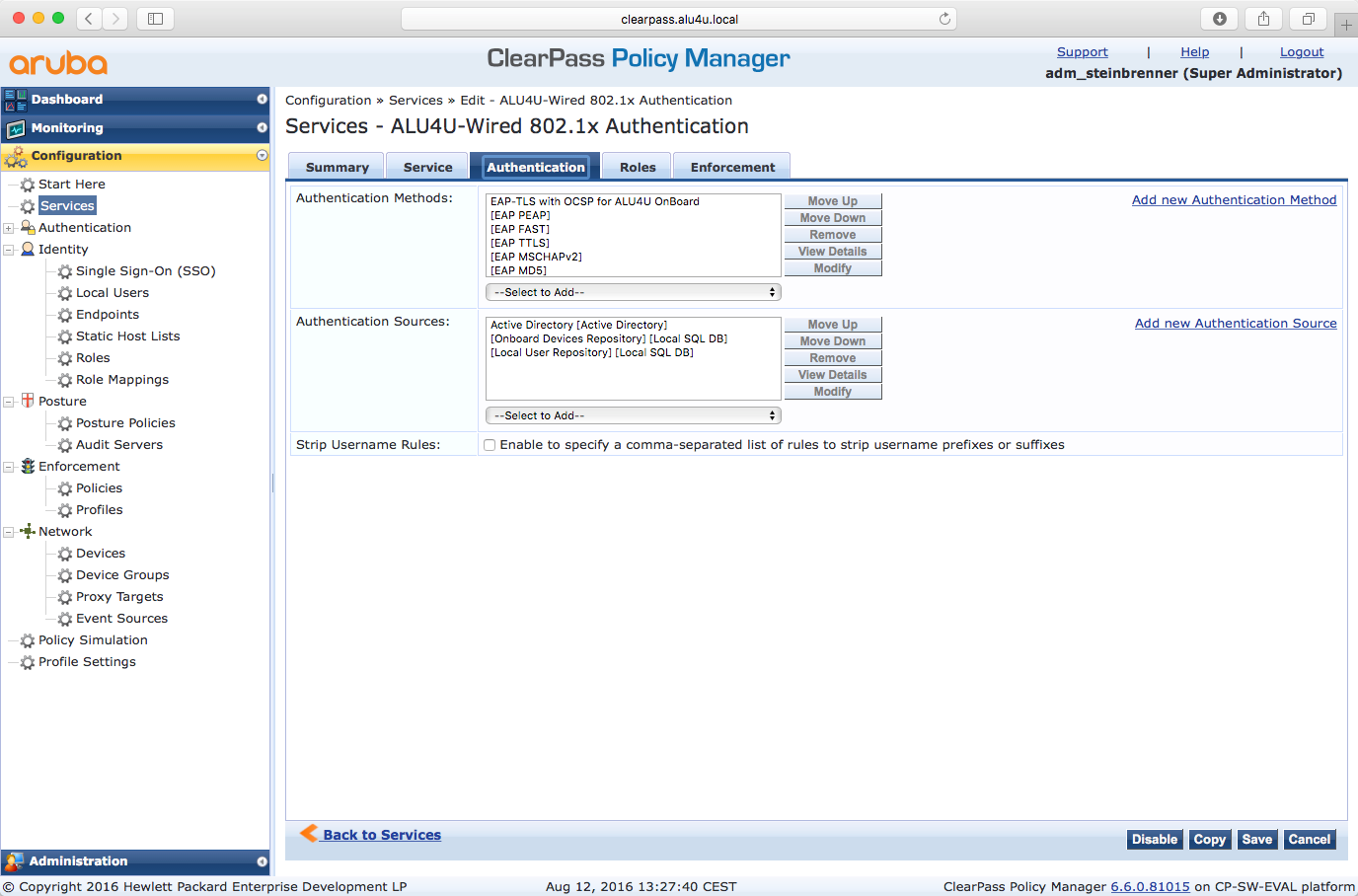
Task: Switch to the Enforcement tab
Action: [x=732, y=167]
